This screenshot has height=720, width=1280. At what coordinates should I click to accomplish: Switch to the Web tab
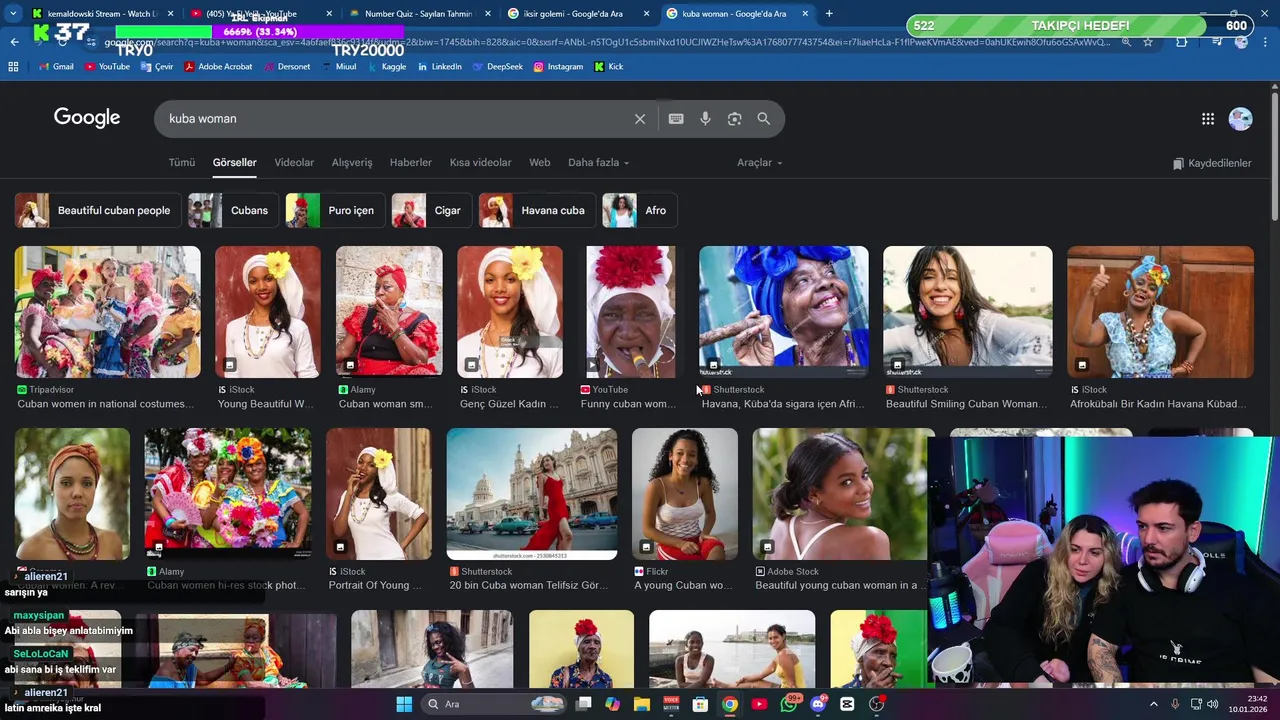click(x=540, y=162)
